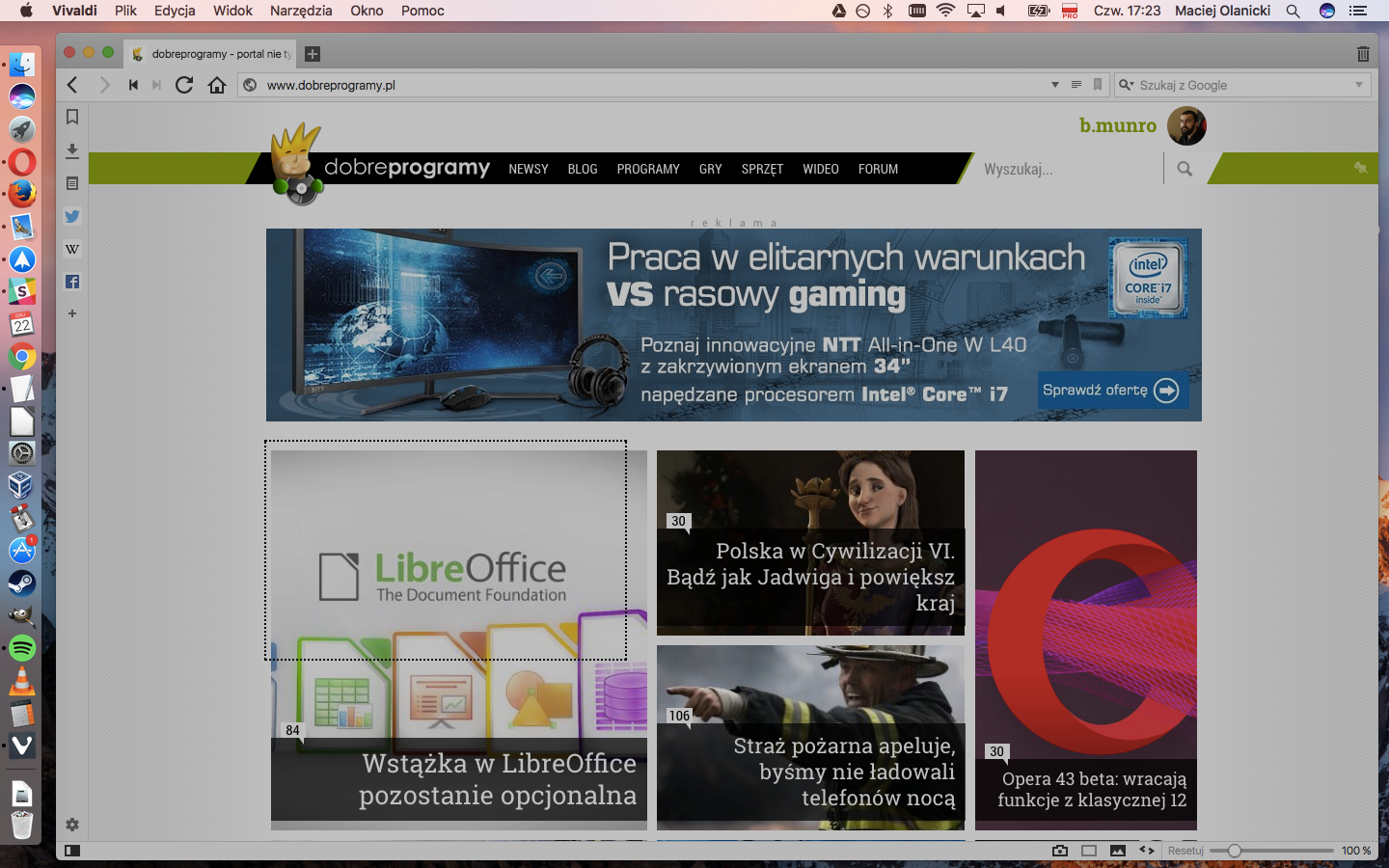Click the forward navigation arrow
The width and height of the screenshot is (1389, 868).
pyautogui.click(x=104, y=85)
